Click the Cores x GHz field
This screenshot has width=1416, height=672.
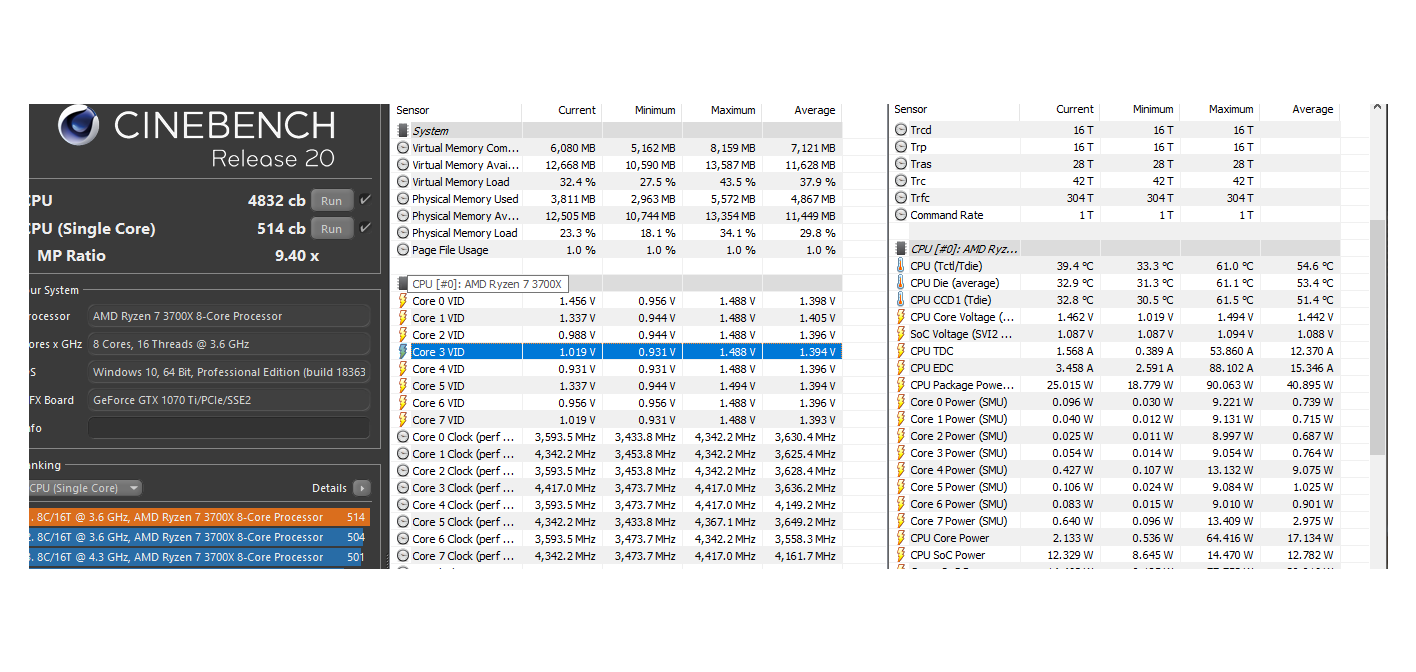229,344
